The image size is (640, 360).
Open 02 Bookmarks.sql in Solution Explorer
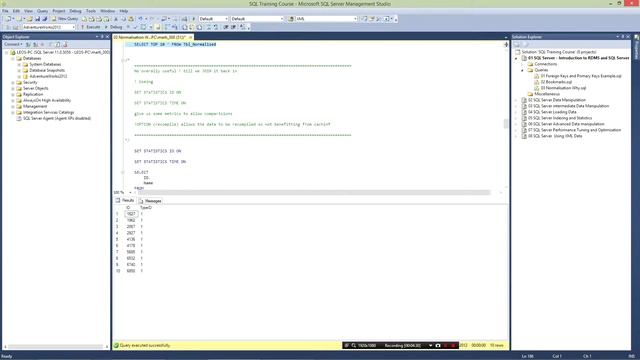click(x=556, y=82)
